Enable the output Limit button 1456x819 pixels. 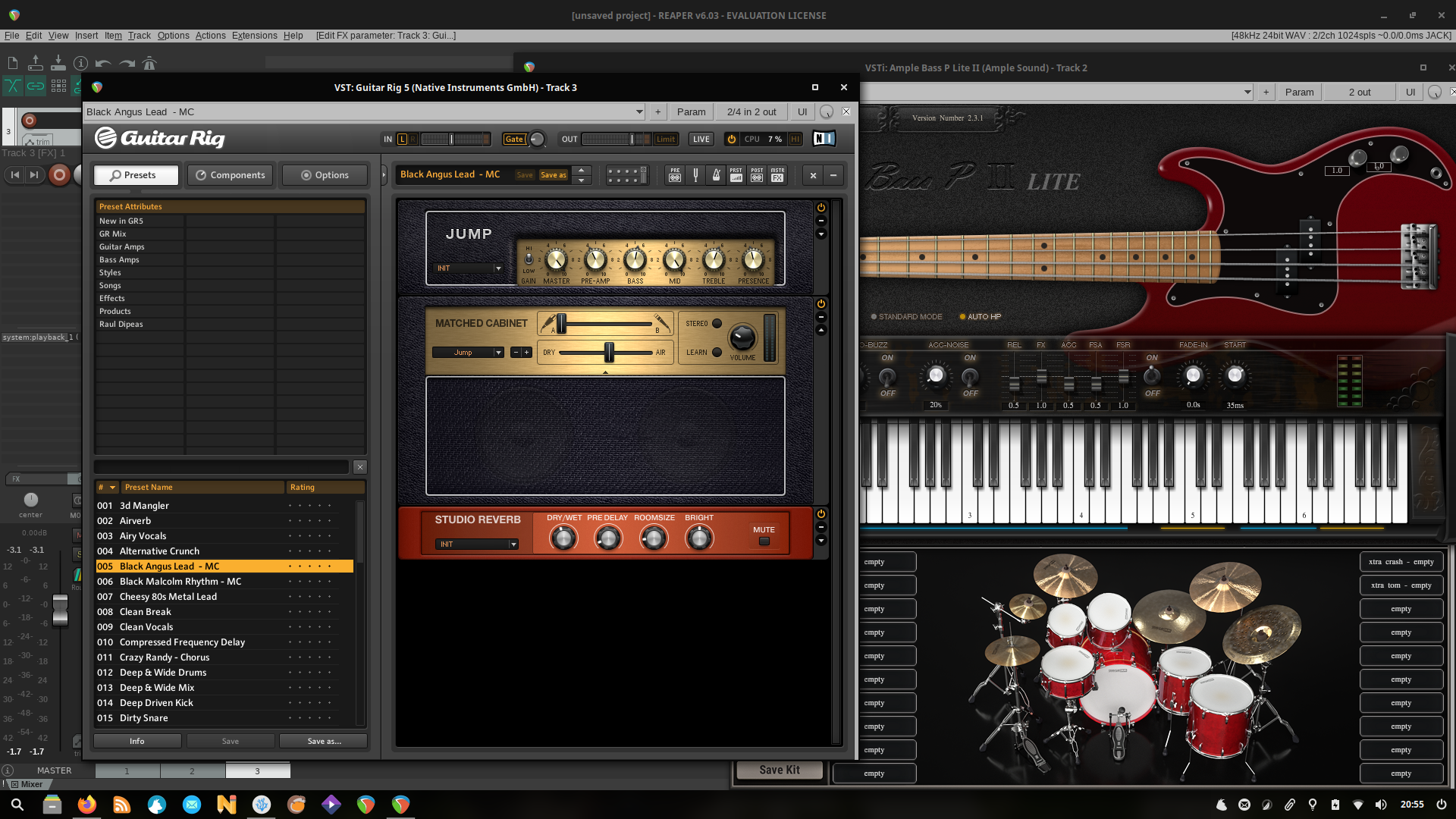pos(666,139)
